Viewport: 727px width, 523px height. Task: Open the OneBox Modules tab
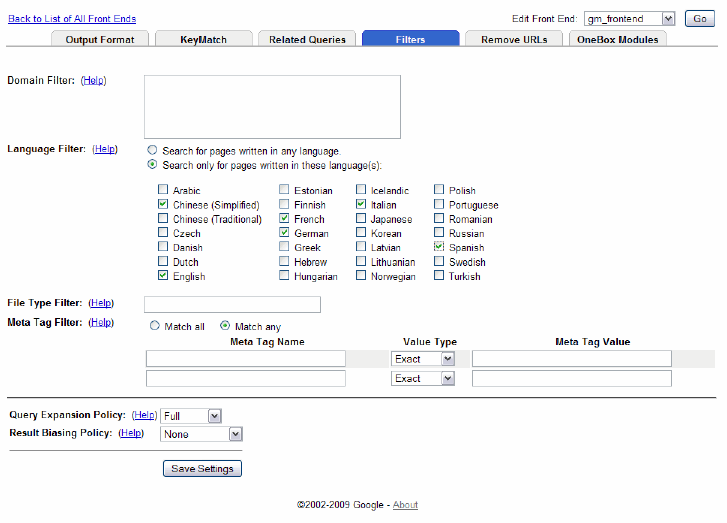click(x=618, y=39)
